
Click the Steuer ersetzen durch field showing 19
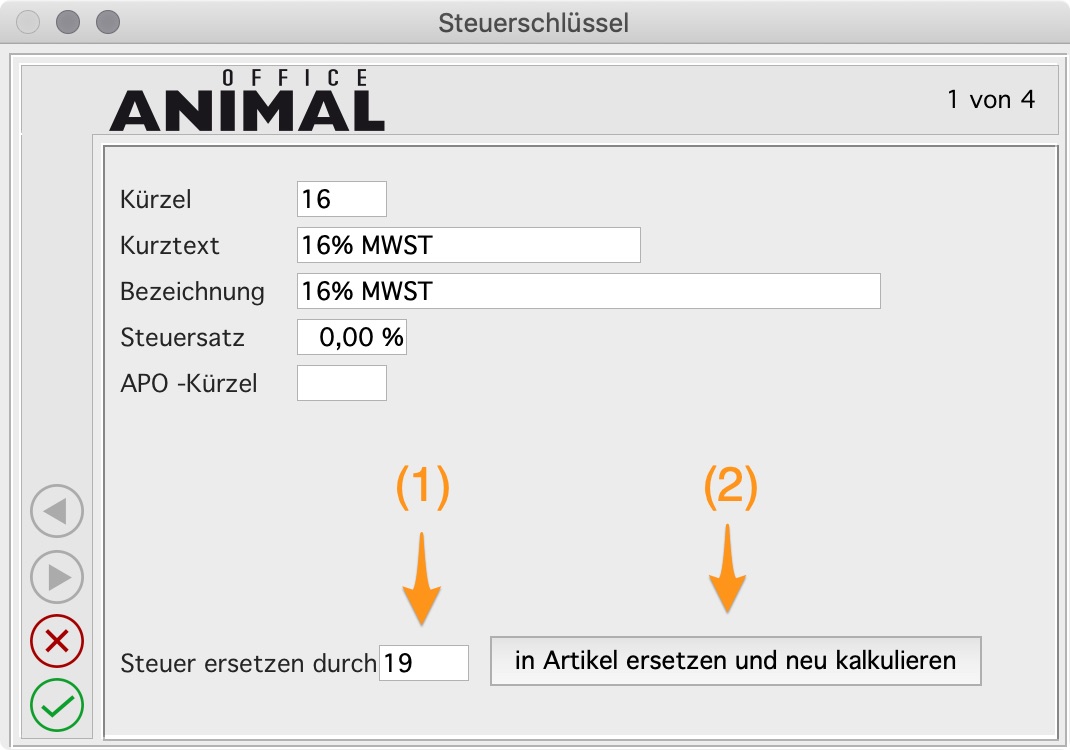[424, 662]
